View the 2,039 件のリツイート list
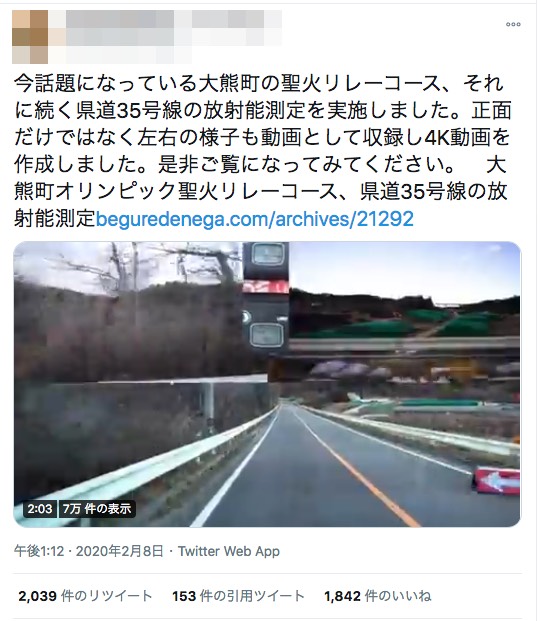The width and height of the screenshot is (540, 621). click(x=85, y=596)
